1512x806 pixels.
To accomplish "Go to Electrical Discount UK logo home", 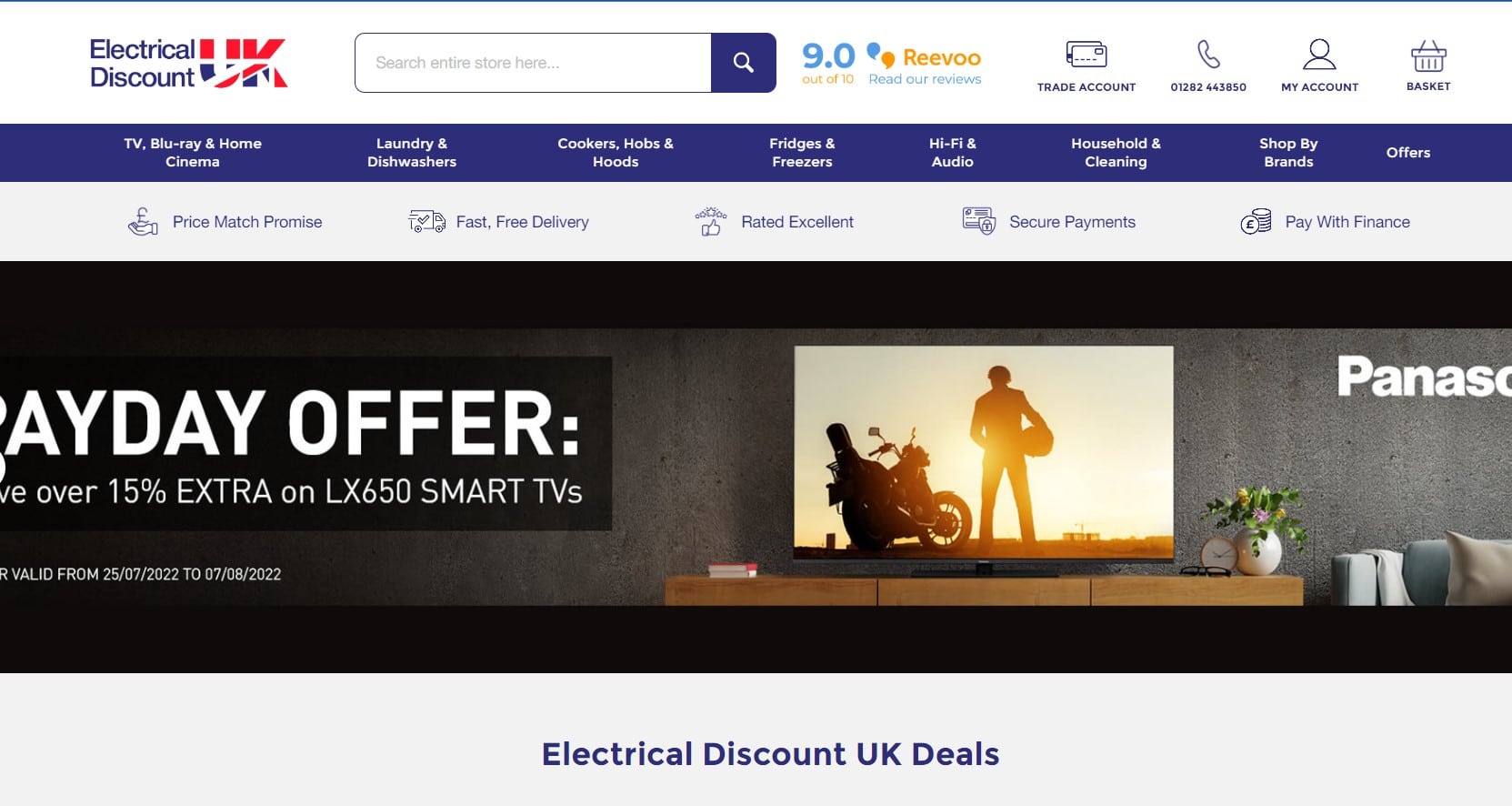I will pyautogui.click(x=188, y=63).
